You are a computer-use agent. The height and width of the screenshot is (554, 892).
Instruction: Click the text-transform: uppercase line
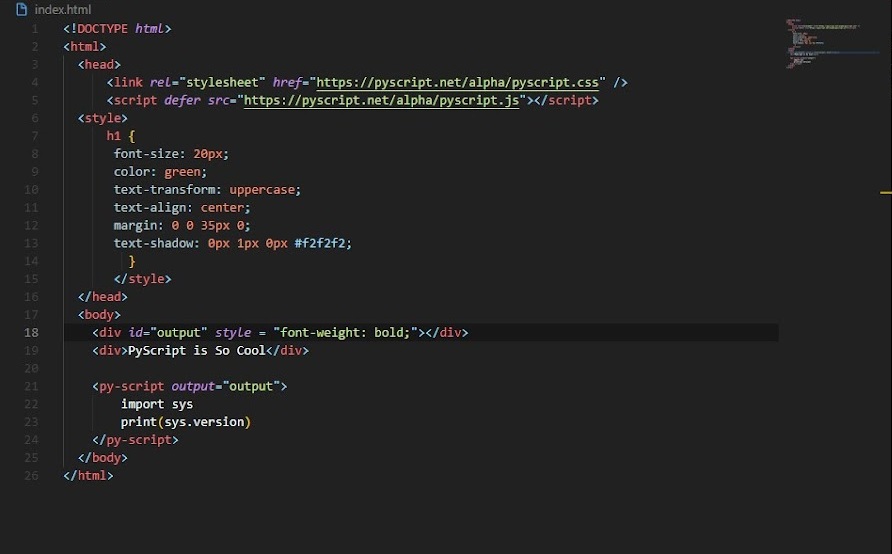tap(207, 189)
